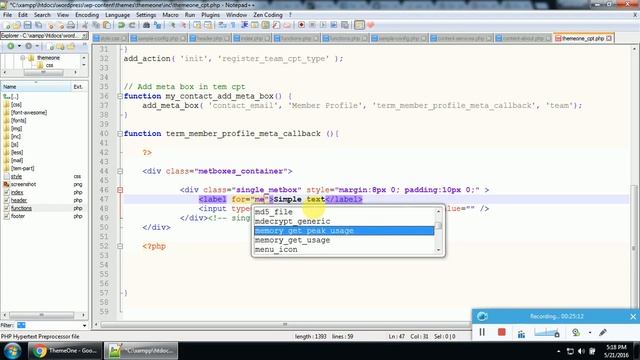Click the Zoom In toolbar icon
The width and height of the screenshot is (640, 360).
173,25
